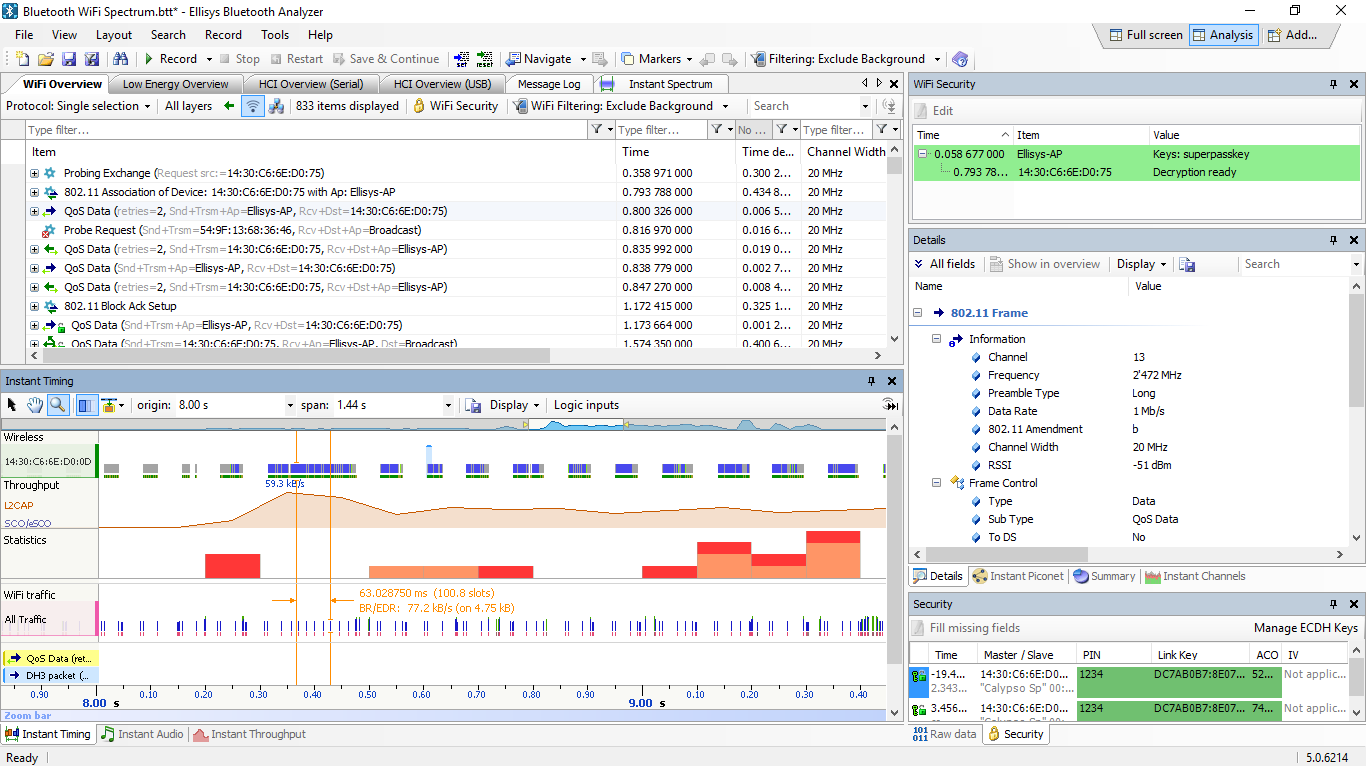The height and width of the screenshot is (766, 1366).
Task: Click Manage ECDH Keys in Security panel
Action: pos(1305,628)
